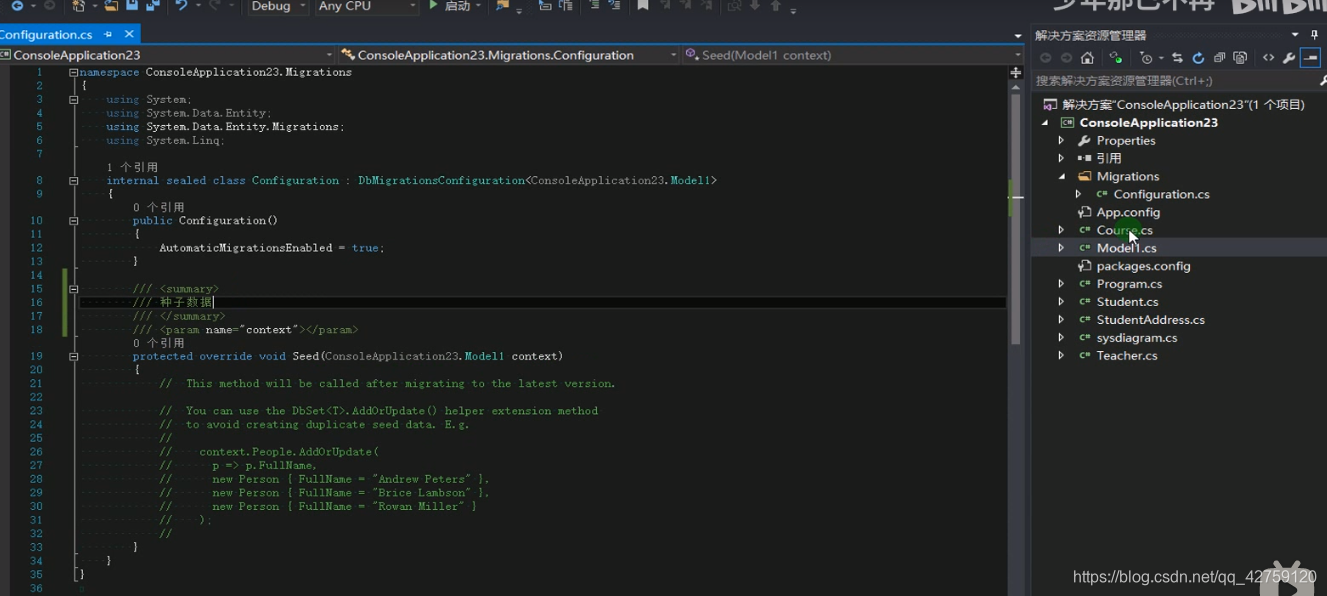Toggle the pending changes filter icon
Image resolution: width=1327 pixels, height=596 pixels.
click(1146, 58)
